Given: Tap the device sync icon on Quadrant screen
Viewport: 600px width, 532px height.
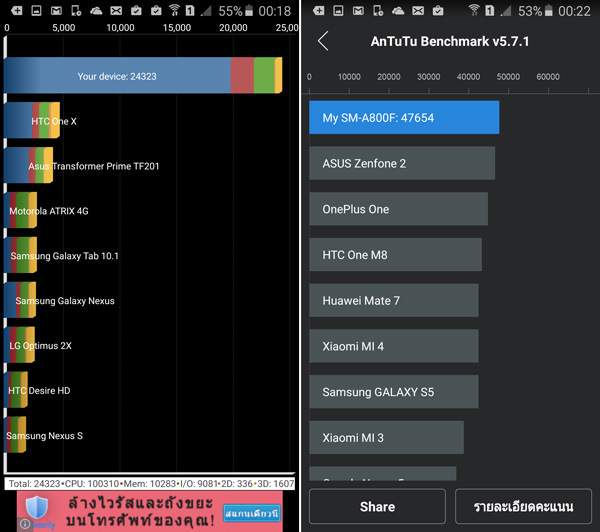Looking at the screenshot, I should point(76,11).
